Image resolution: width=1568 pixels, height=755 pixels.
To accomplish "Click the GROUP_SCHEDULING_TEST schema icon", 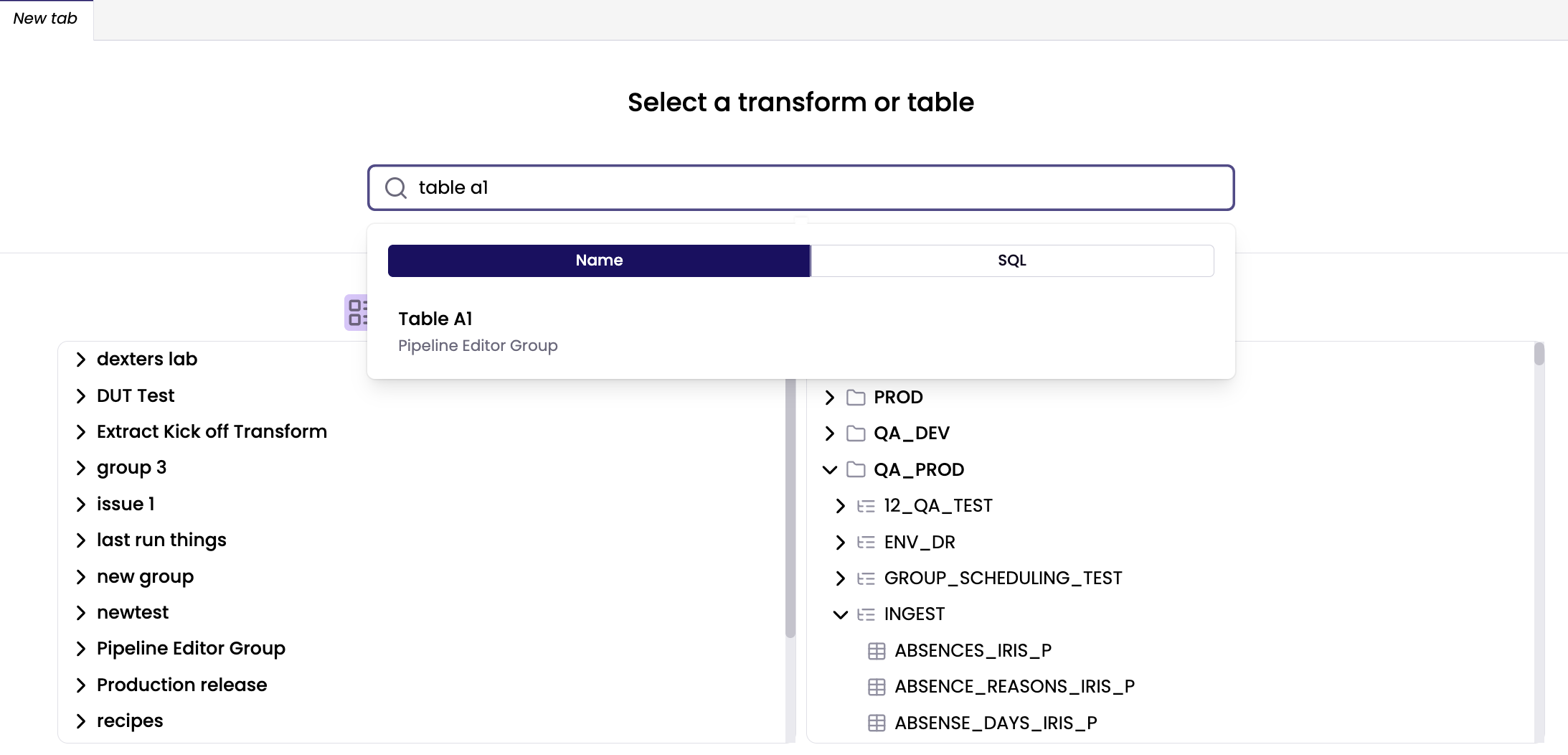I will 866,578.
